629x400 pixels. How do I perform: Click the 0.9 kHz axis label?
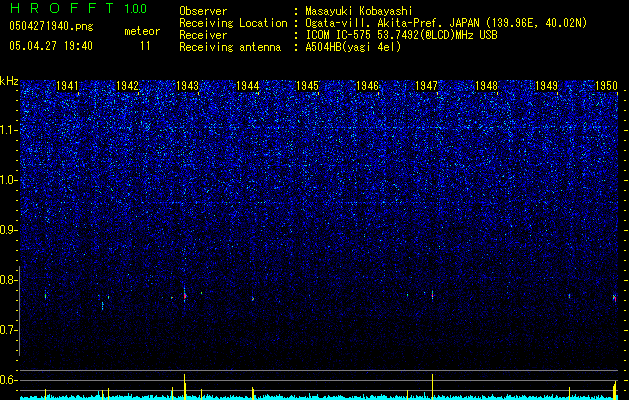click(9, 230)
